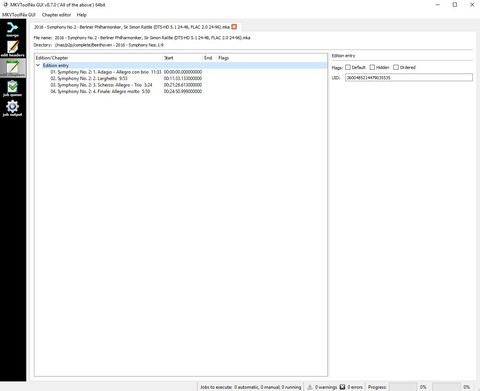This screenshot has width=480, height=391.
Task: Click the Edition/Chapter column header
Action: pyautogui.click(x=99, y=58)
